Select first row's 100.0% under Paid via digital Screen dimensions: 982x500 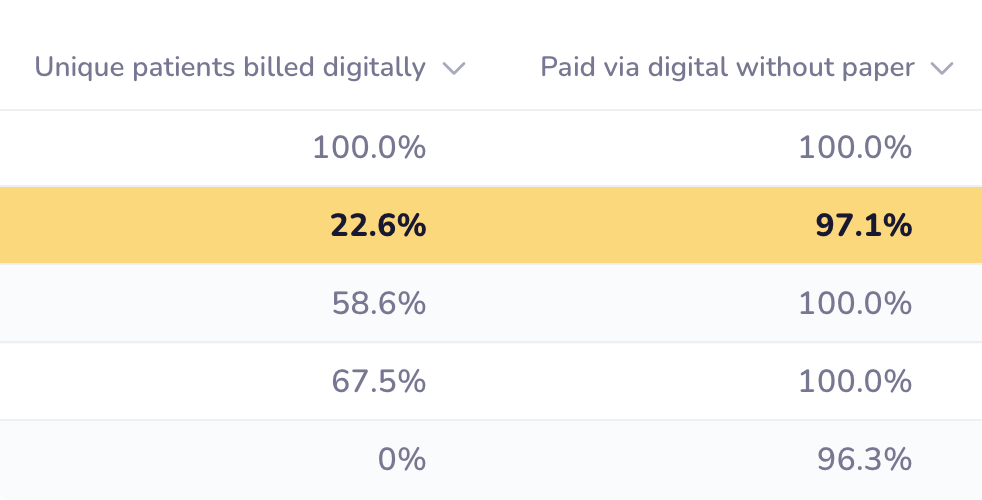click(855, 148)
